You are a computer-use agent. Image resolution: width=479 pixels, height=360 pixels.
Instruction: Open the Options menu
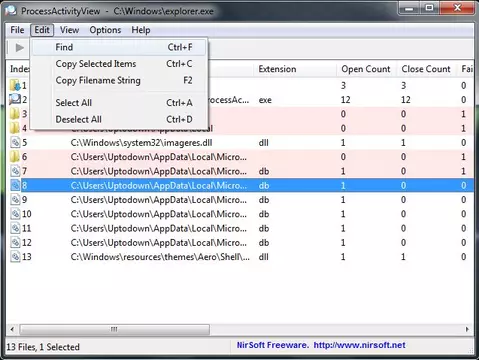click(105, 30)
